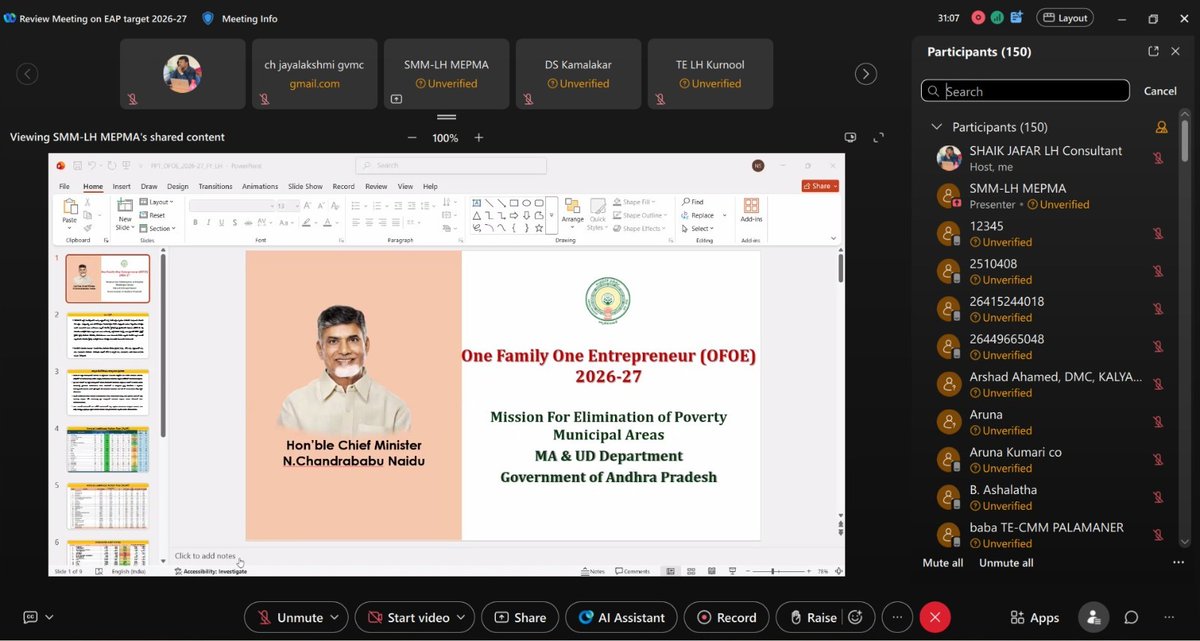
Task: Open the Layout options
Action: [1064, 17]
